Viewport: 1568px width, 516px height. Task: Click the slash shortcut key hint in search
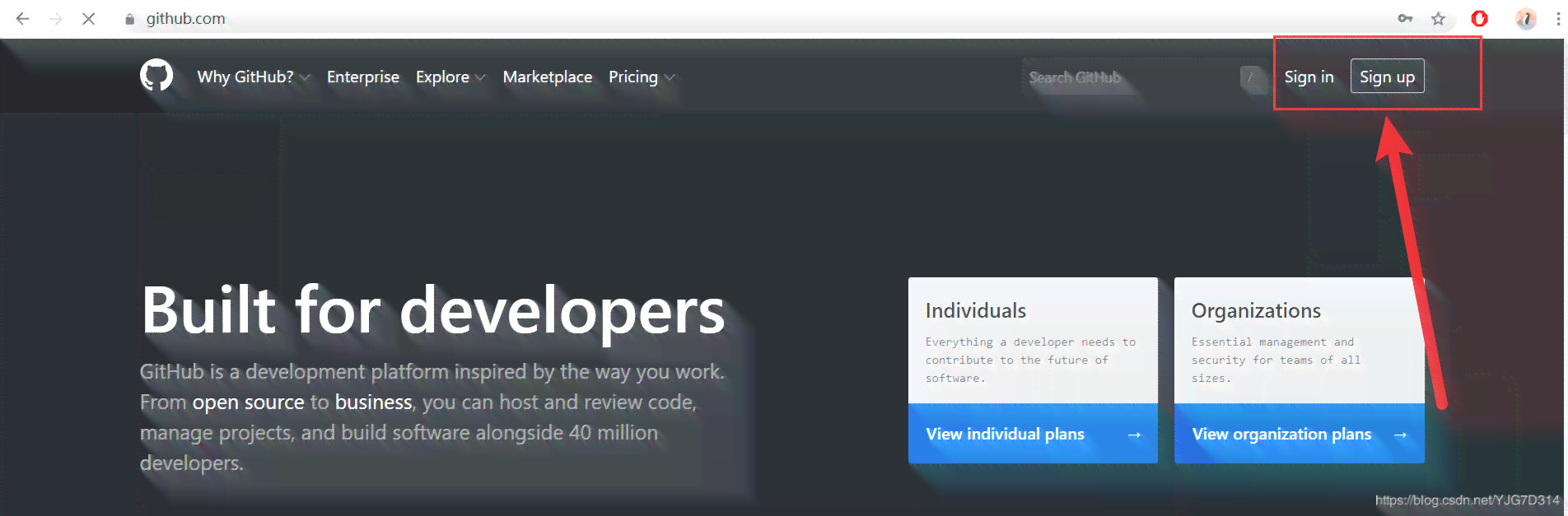click(1251, 77)
